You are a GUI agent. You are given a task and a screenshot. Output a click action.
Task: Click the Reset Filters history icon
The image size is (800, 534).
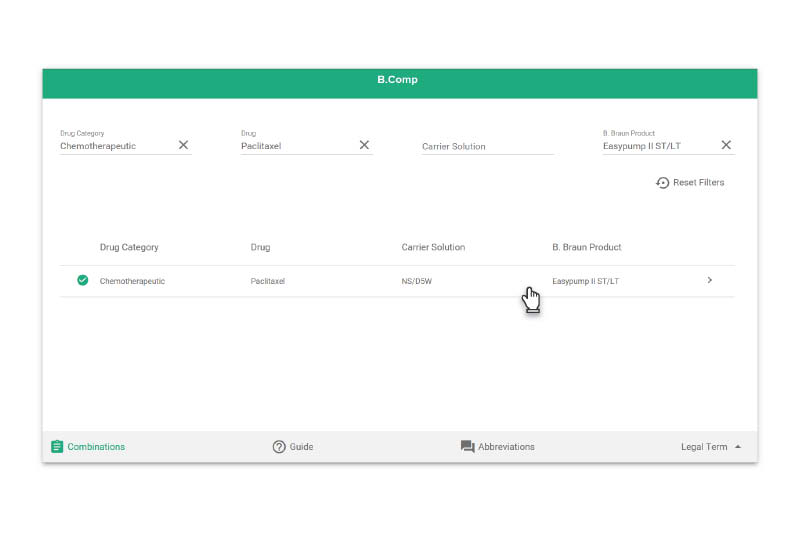(662, 183)
